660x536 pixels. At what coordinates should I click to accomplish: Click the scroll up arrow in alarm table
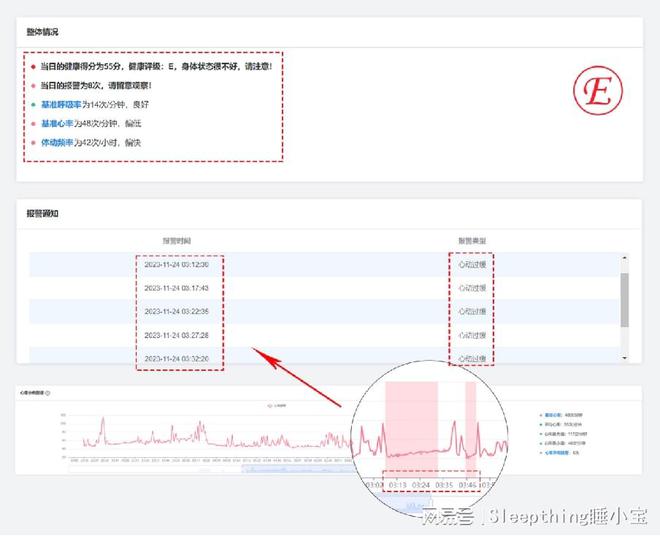(x=625, y=258)
